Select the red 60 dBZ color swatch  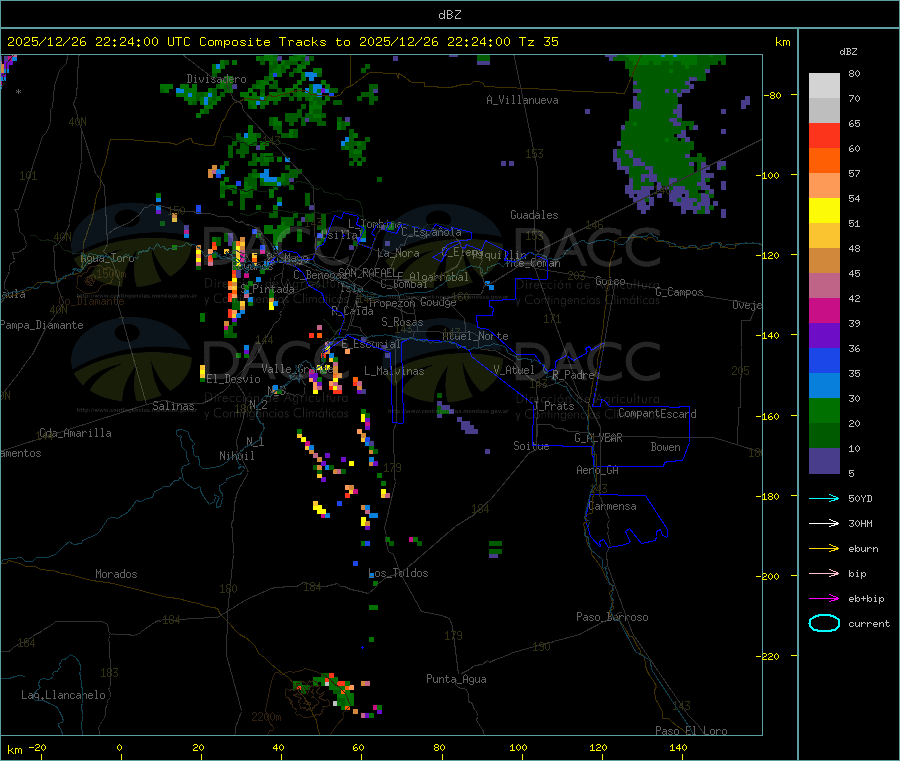coord(824,135)
